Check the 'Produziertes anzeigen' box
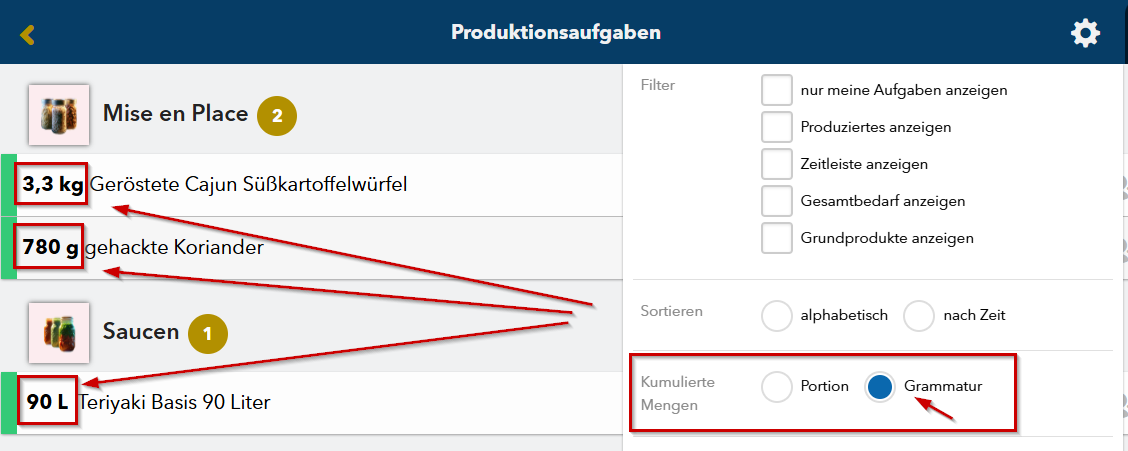Image resolution: width=1128 pixels, height=451 pixels. point(777,127)
